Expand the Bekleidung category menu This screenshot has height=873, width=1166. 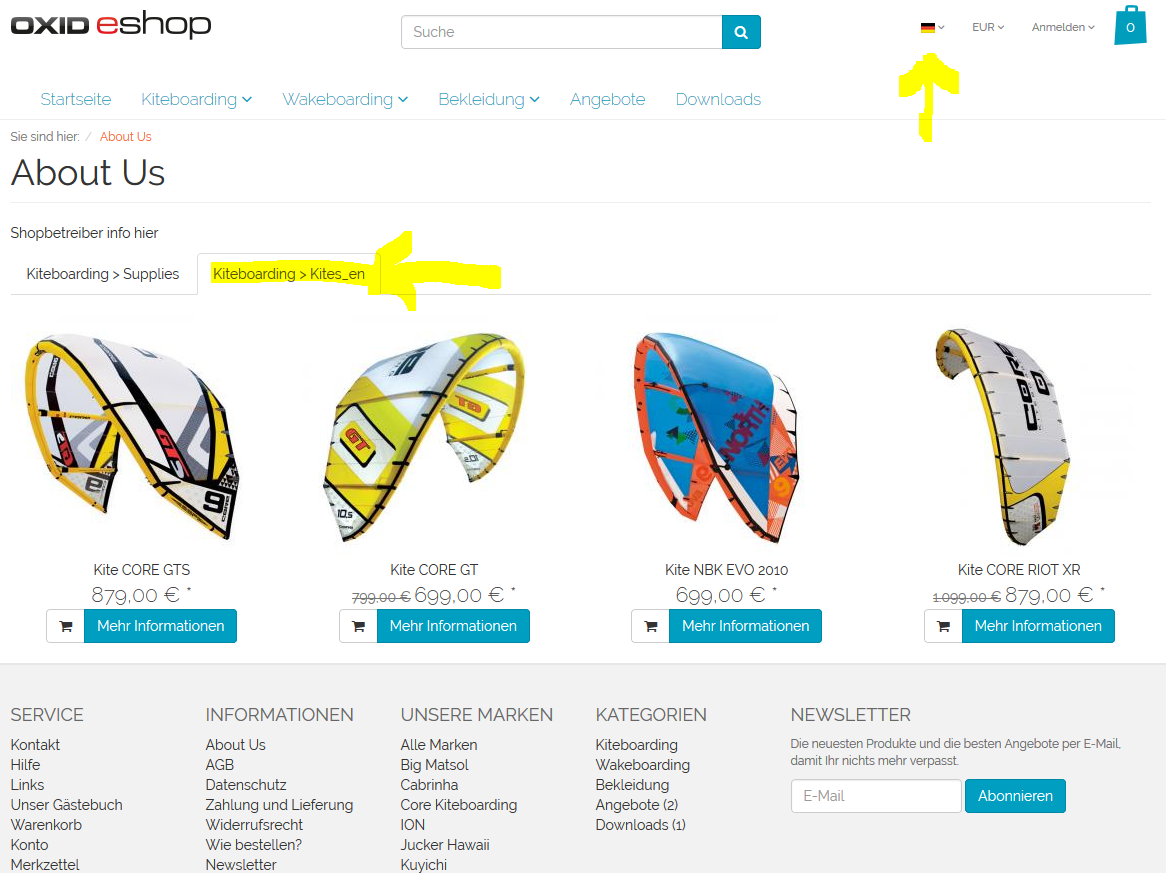(x=489, y=100)
